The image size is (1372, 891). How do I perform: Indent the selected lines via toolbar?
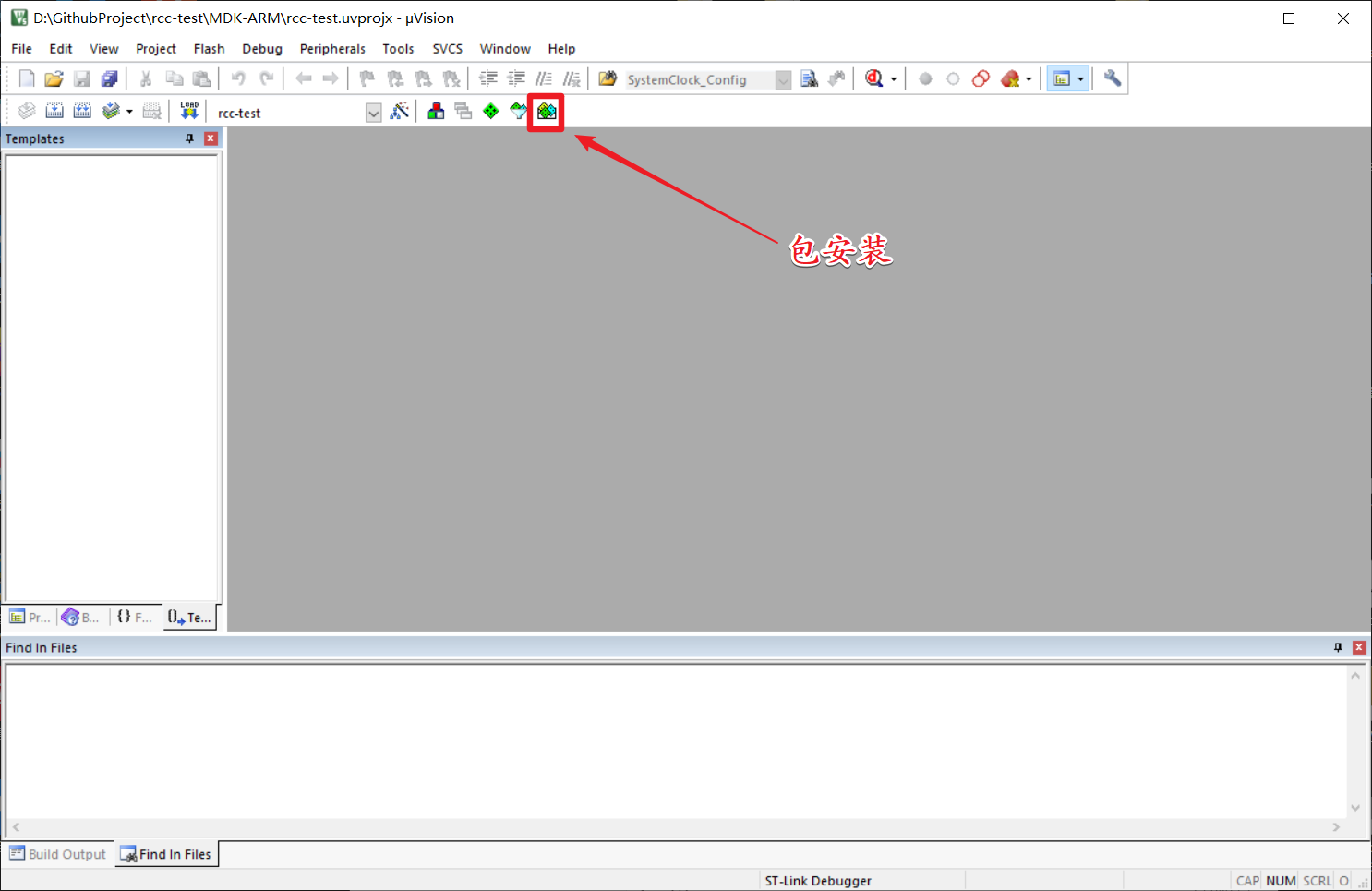click(488, 79)
